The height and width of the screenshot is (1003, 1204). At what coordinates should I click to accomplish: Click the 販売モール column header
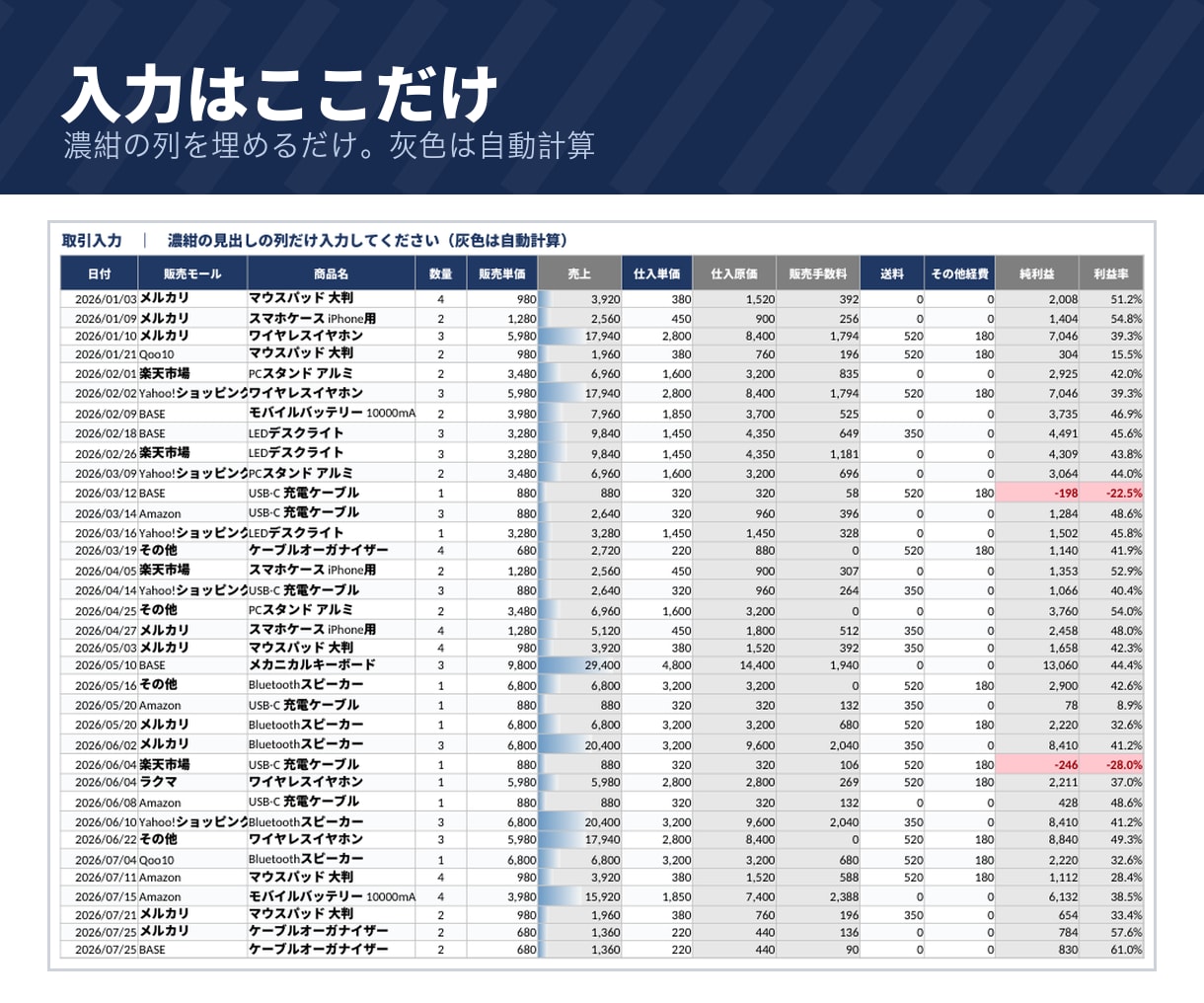click(x=191, y=273)
